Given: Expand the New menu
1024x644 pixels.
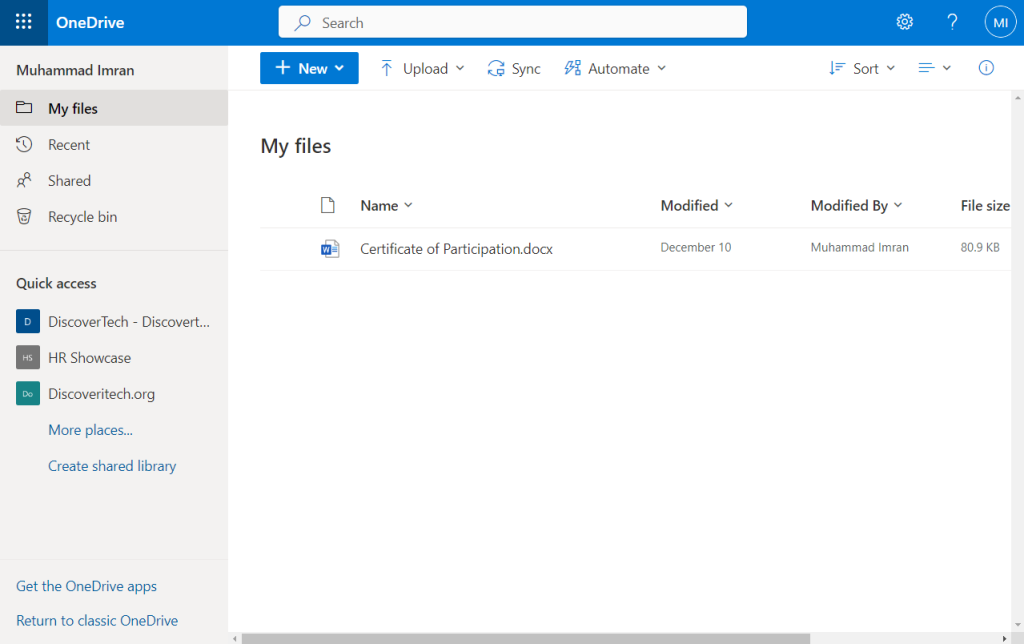Looking at the screenshot, I should click(x=309, y=68).
